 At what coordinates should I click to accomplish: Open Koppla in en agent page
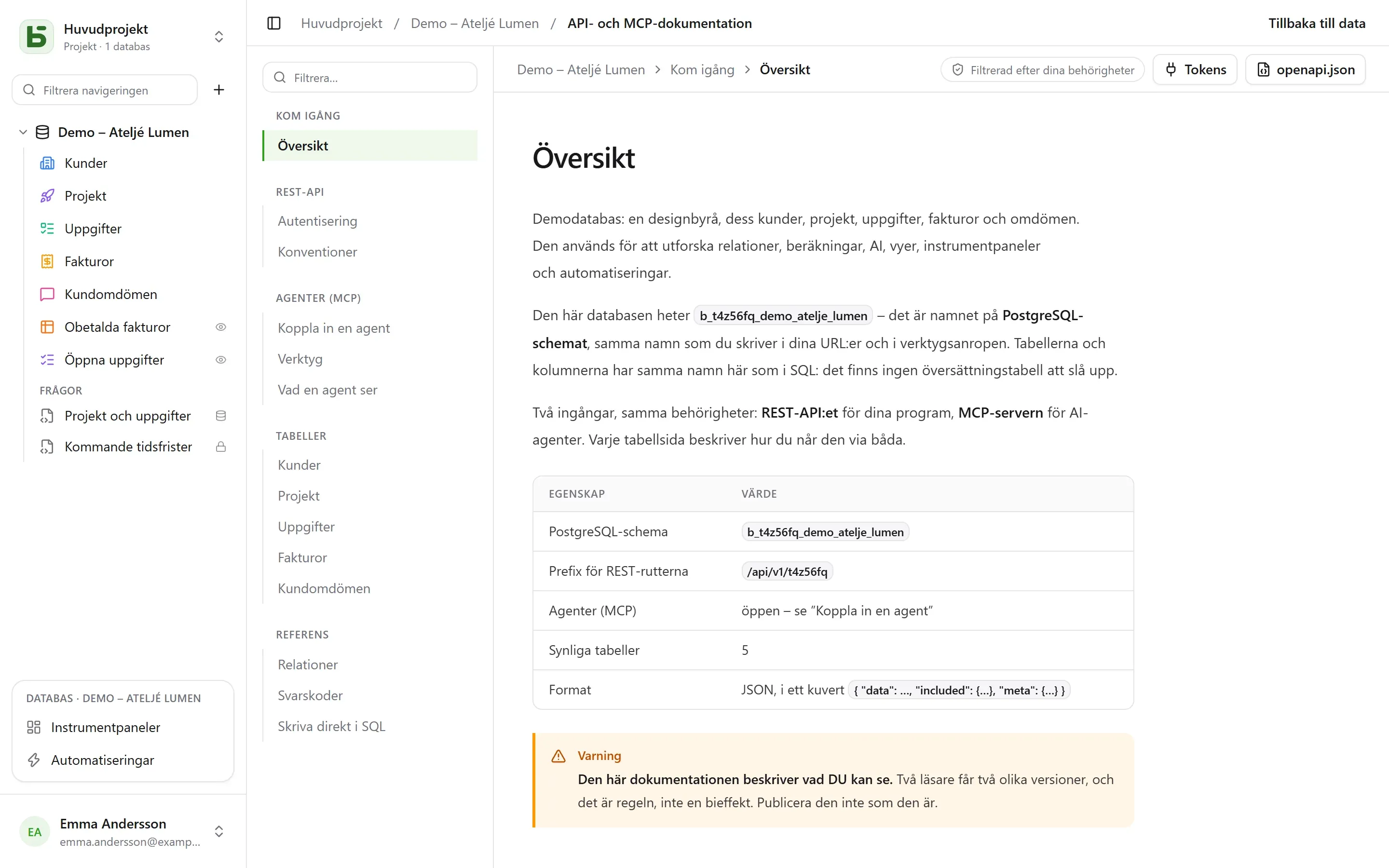click(x=333, y=328)
